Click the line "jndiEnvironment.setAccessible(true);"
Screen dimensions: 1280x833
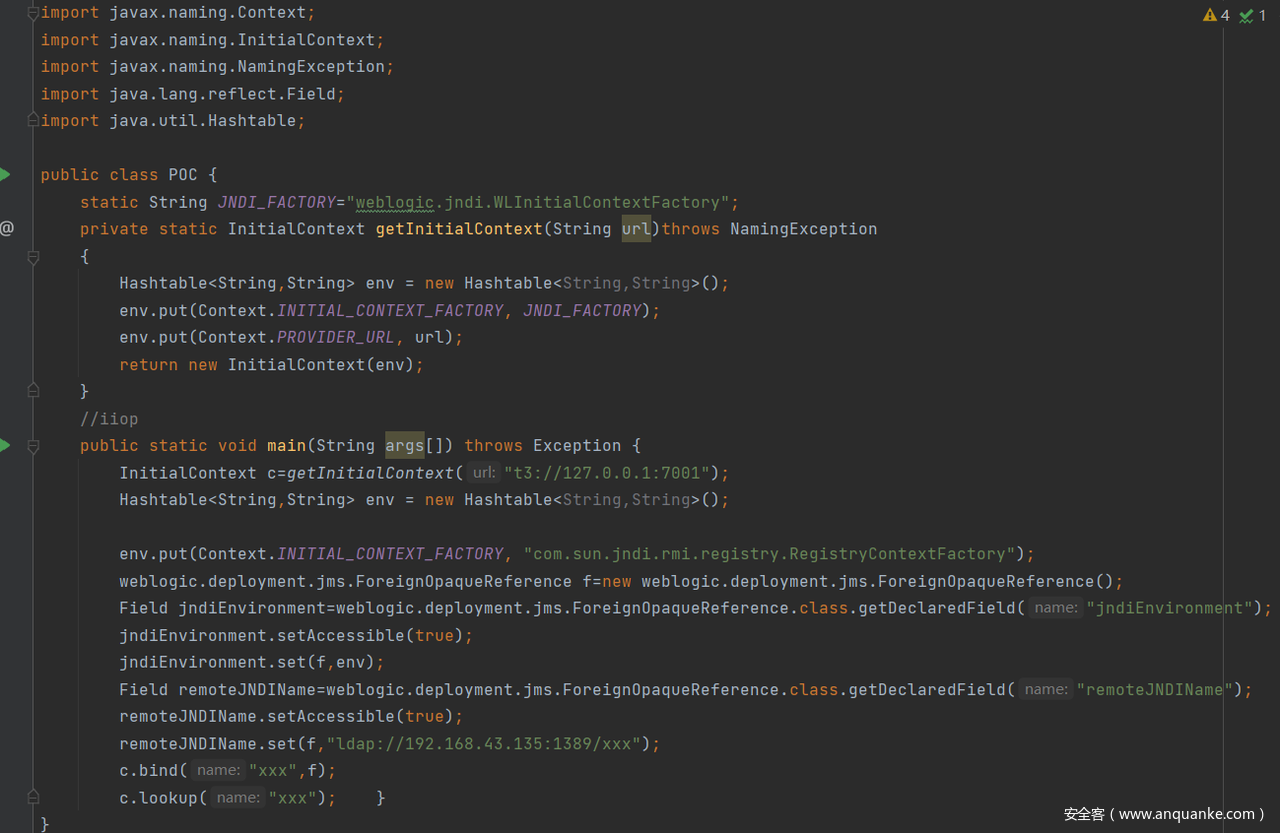(x=296, y=635)
